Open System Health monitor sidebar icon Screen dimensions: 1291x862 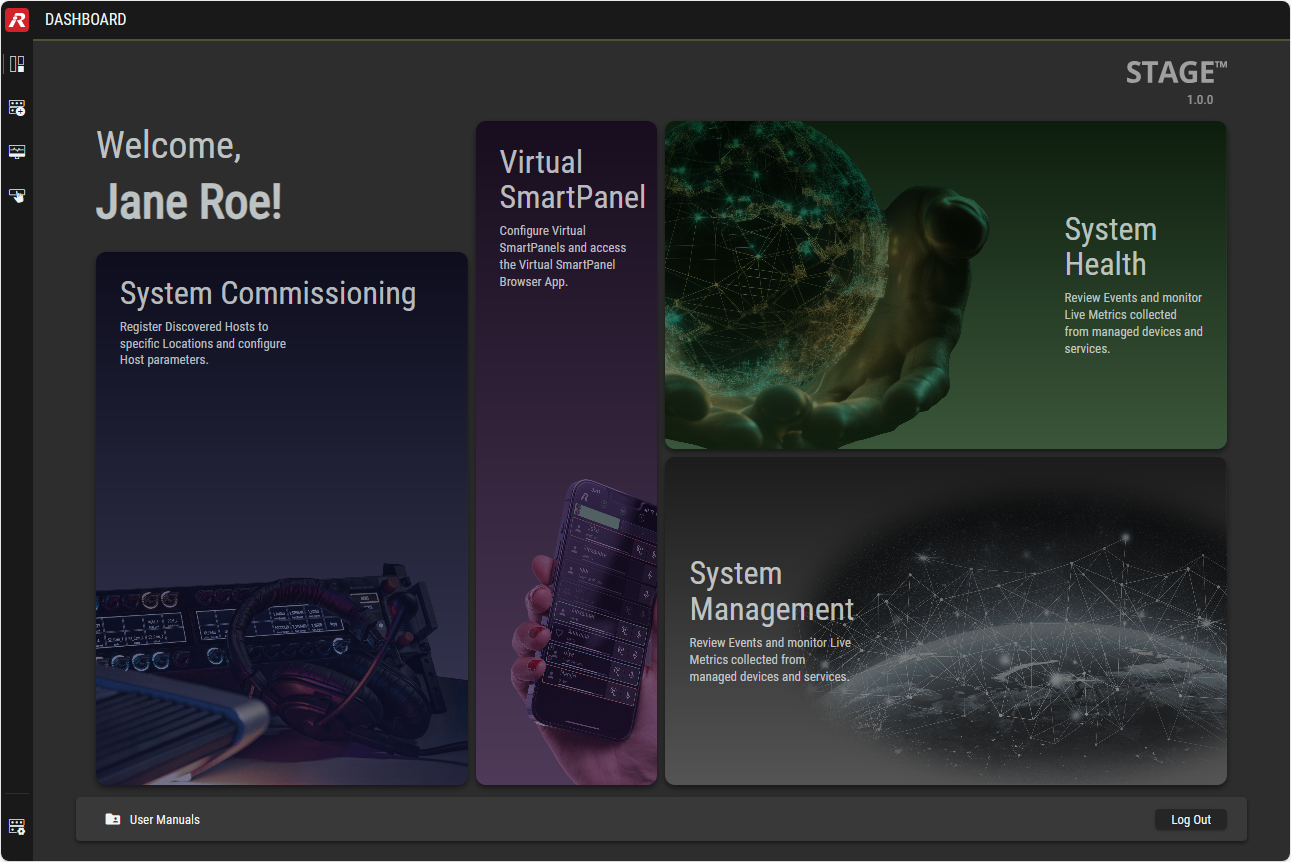17,151
